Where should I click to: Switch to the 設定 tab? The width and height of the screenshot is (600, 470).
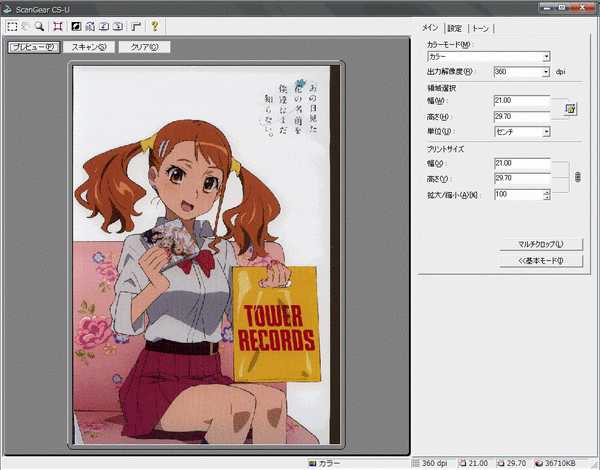click(455, 28)
